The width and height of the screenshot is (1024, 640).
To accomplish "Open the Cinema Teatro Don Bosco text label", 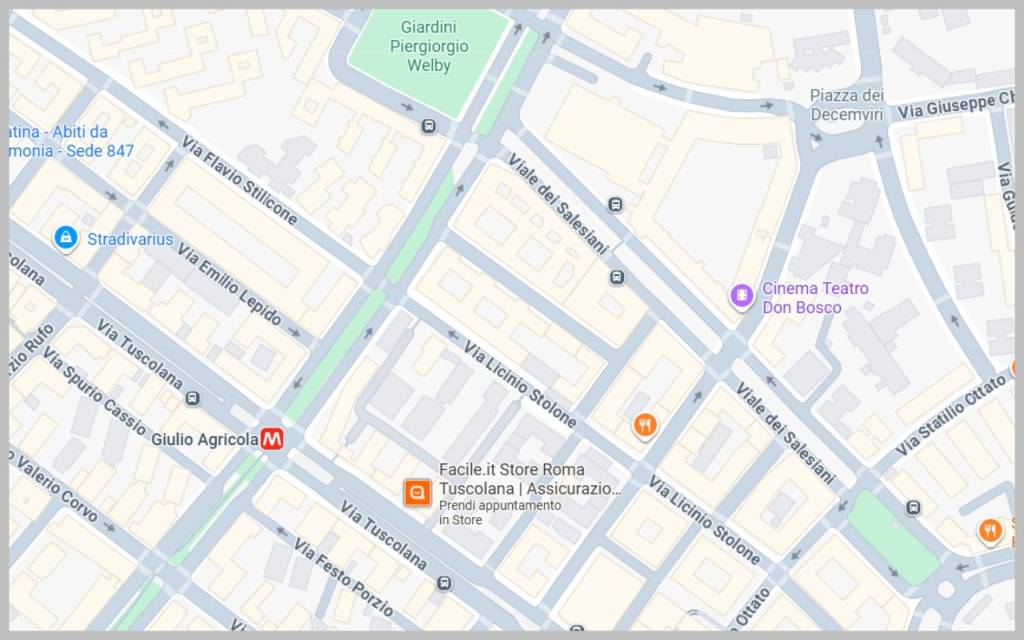I will point(815,298).
